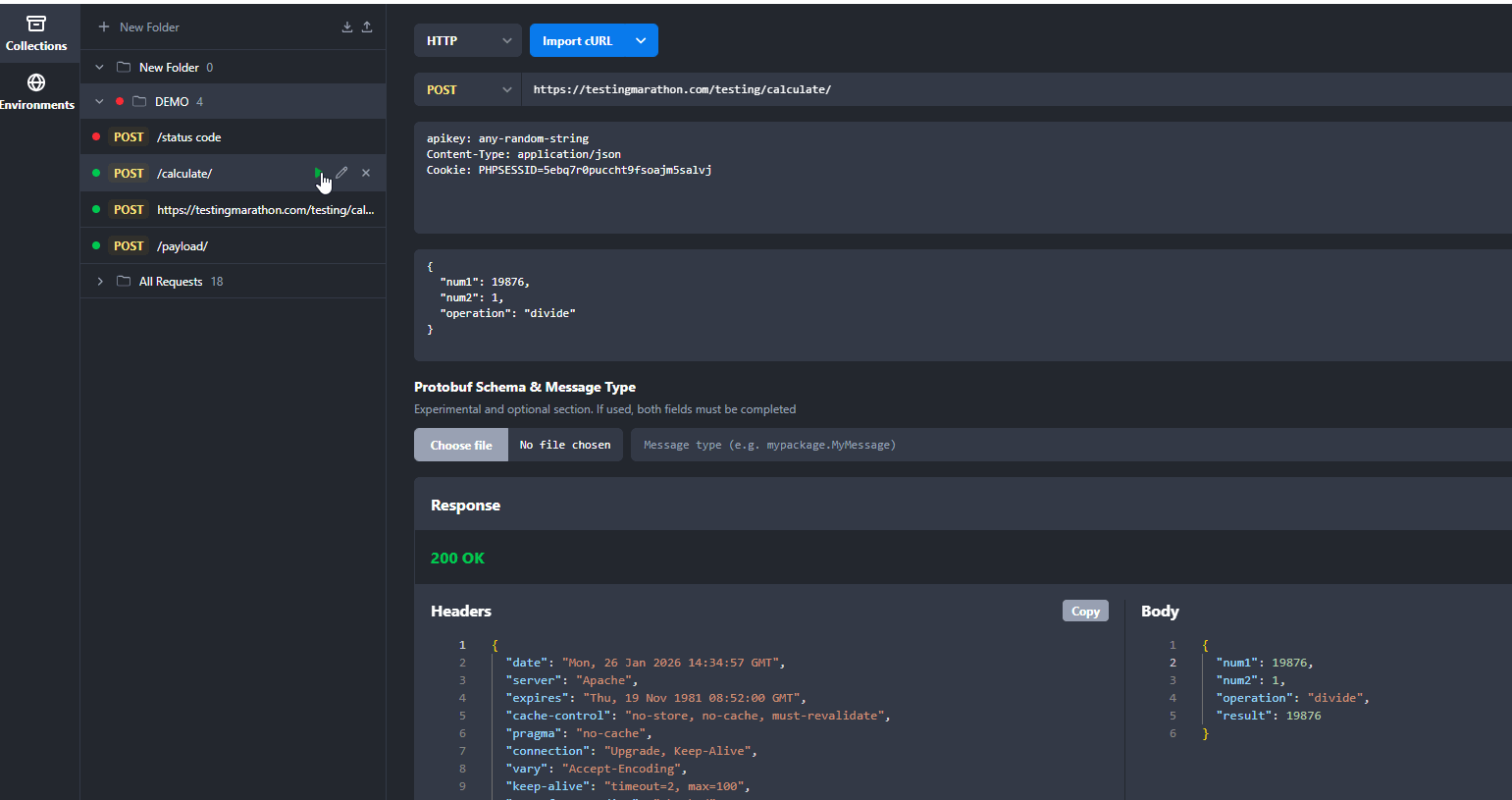Run /calculate/ using the green play icon
1512x800 pixels.
pyautogui.click(x=318, y=172)
